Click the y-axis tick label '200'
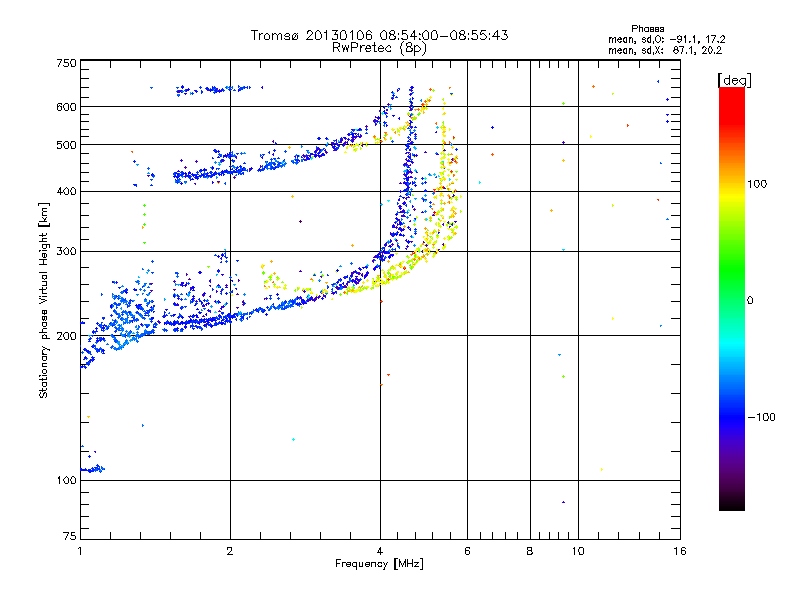 click(66, 336)
